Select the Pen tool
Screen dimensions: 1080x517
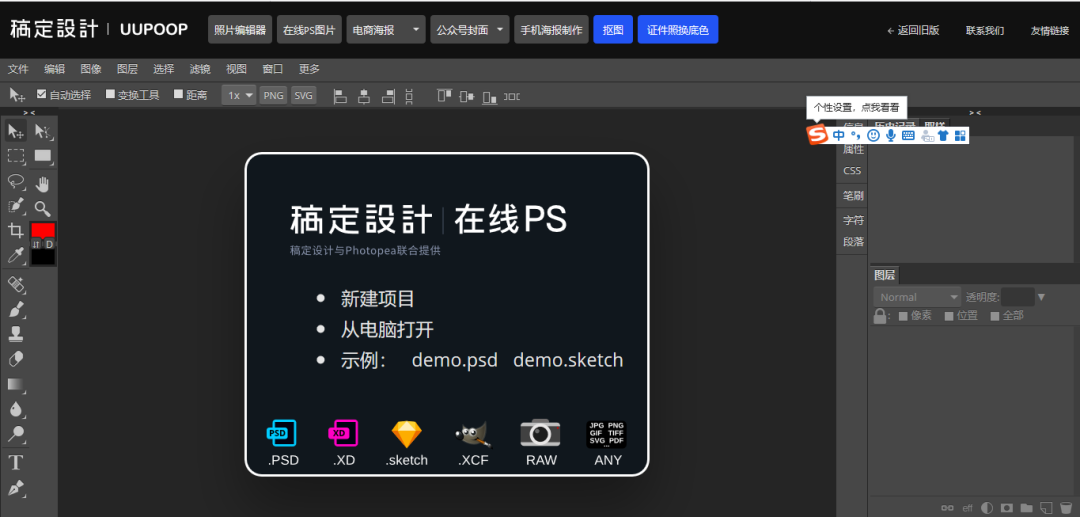(x=16, y=488)
